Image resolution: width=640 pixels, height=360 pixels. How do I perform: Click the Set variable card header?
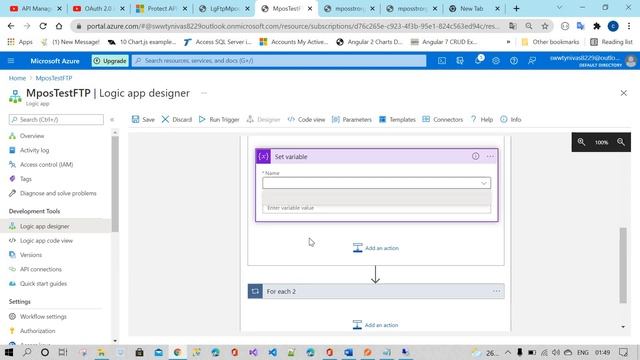pos(376,156)
